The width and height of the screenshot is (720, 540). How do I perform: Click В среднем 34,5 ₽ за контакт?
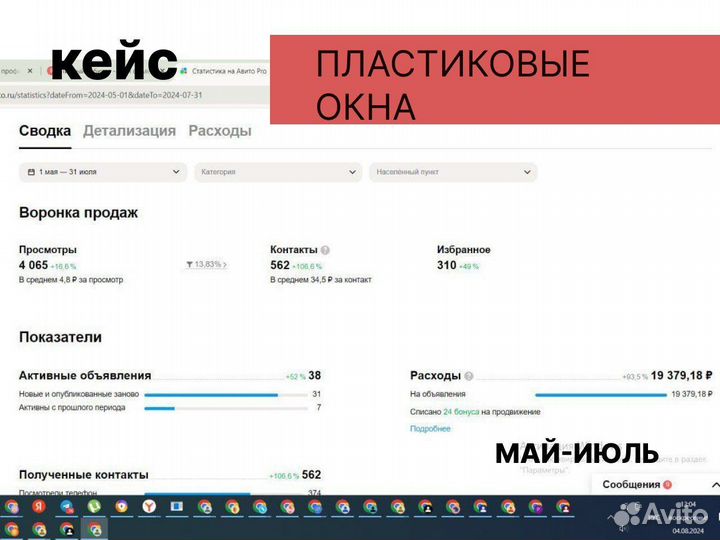click(x=321, y=280)
